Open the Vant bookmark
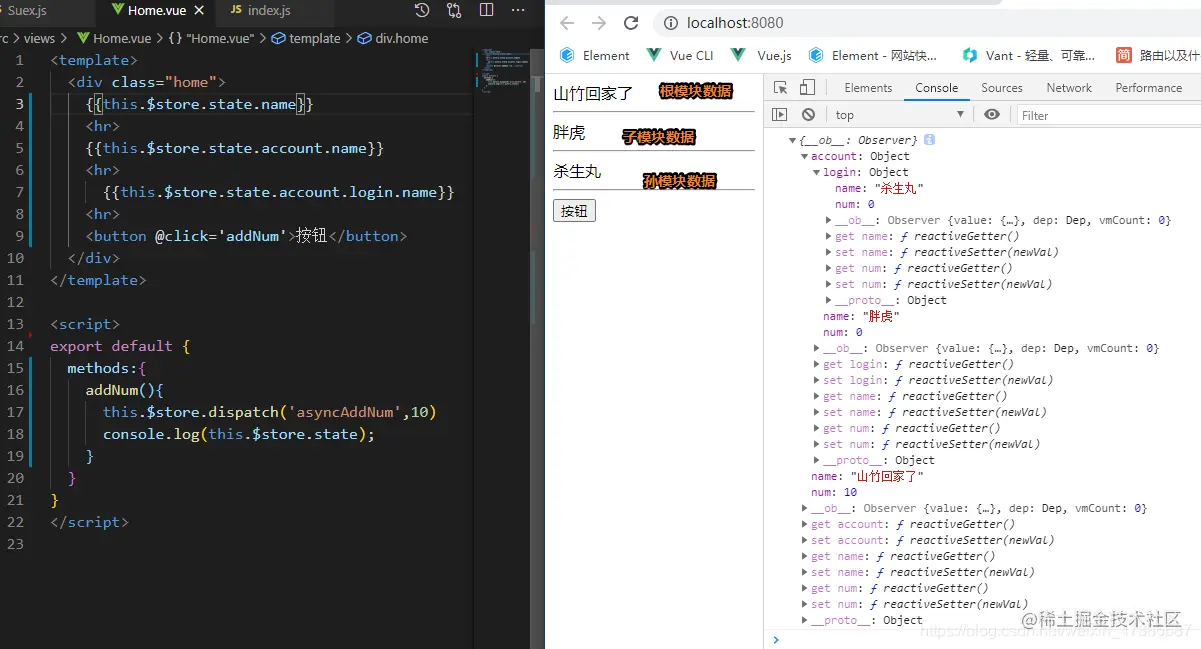This screenshot has height=649, width=1201. tap(1030, 55)
